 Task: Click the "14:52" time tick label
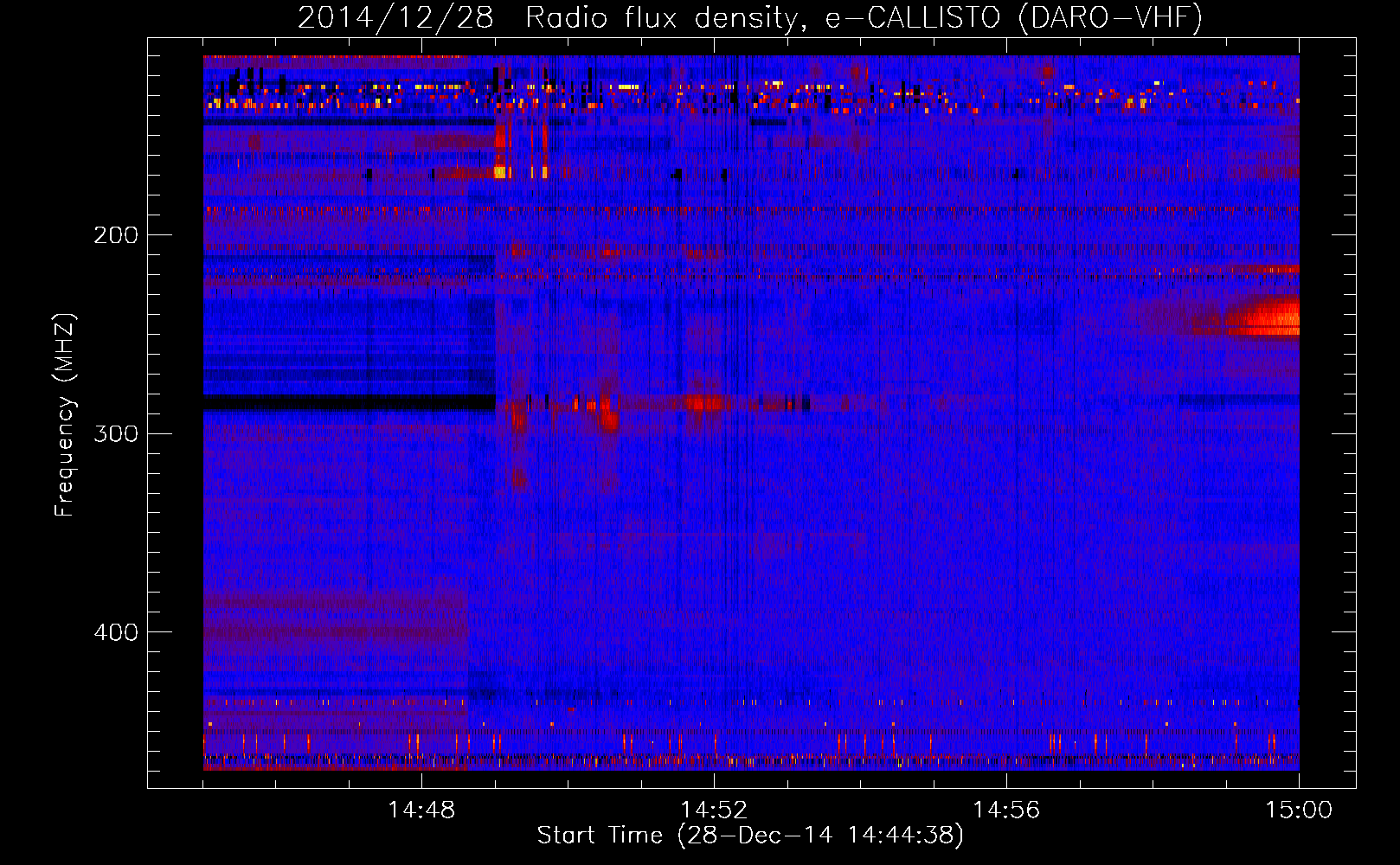pos(714,810)
